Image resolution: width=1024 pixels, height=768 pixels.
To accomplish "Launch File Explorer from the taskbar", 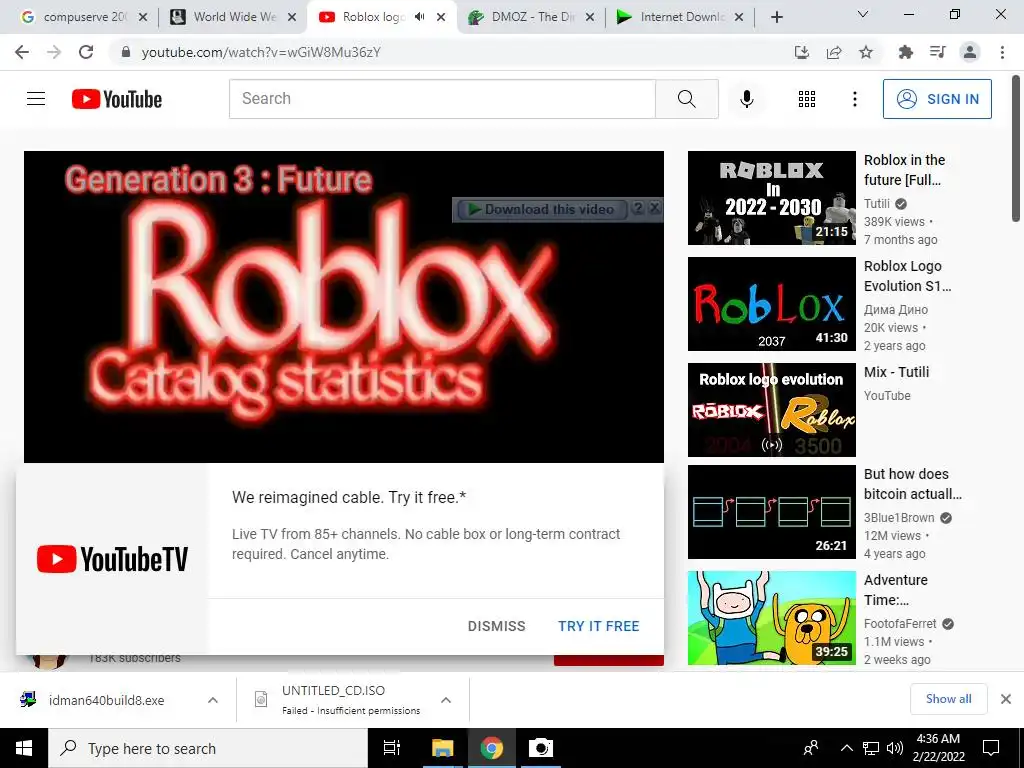I will click(x=442, y=748).
